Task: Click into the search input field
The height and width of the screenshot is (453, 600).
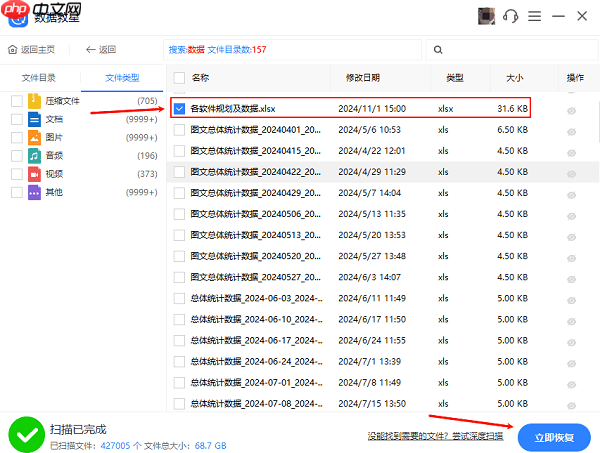Action: pyautogui.click(x=512, y=50)
